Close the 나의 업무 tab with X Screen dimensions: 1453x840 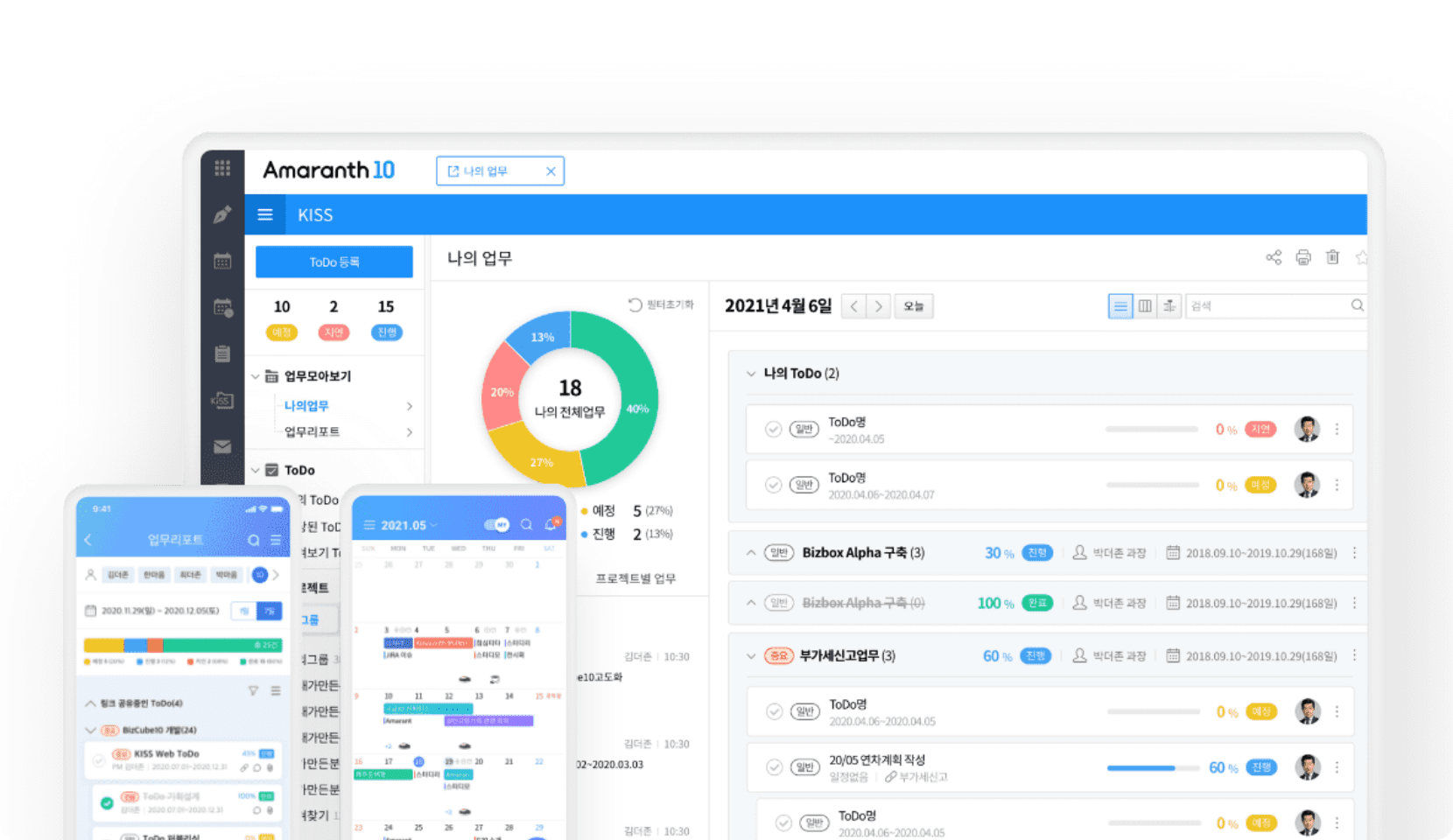click(x=551, y=171)
